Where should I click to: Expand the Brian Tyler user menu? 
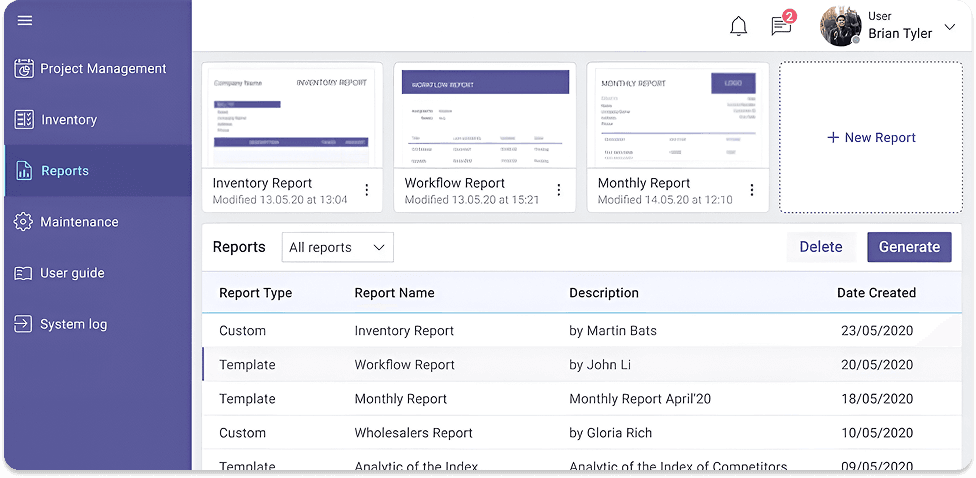point(949,27)
